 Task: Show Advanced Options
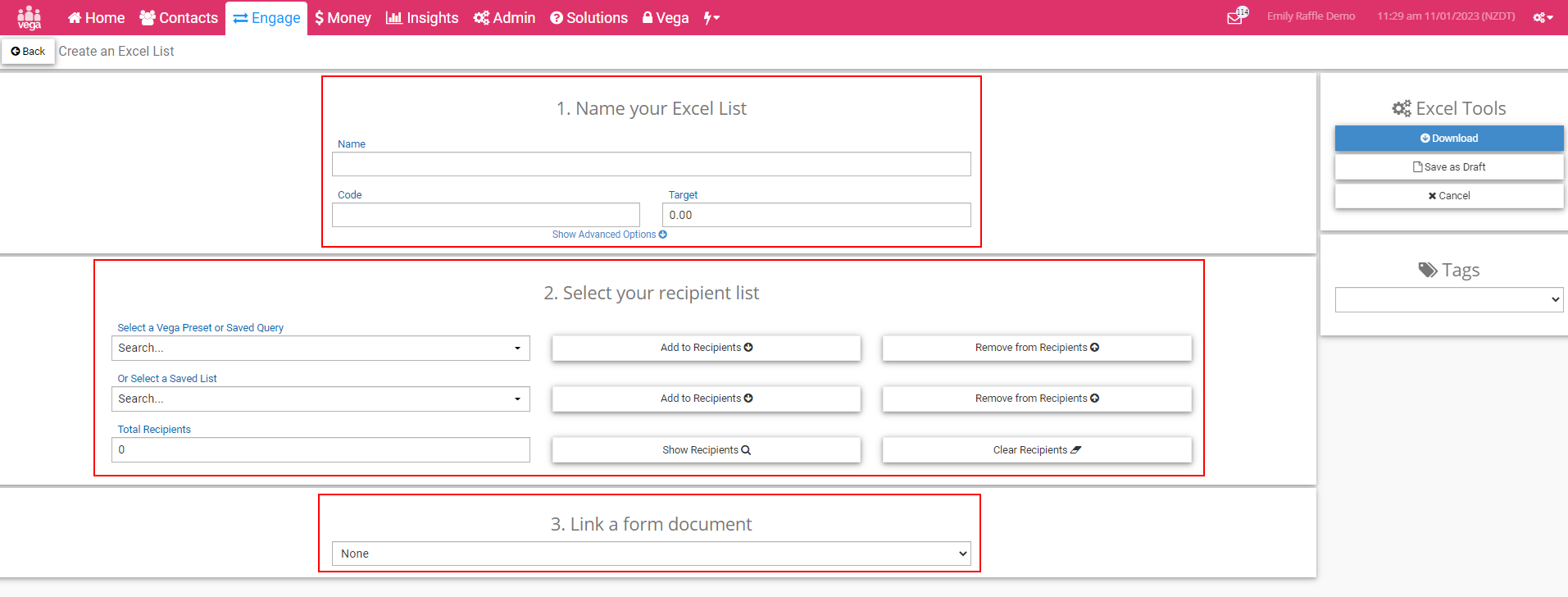pos(609,235)
